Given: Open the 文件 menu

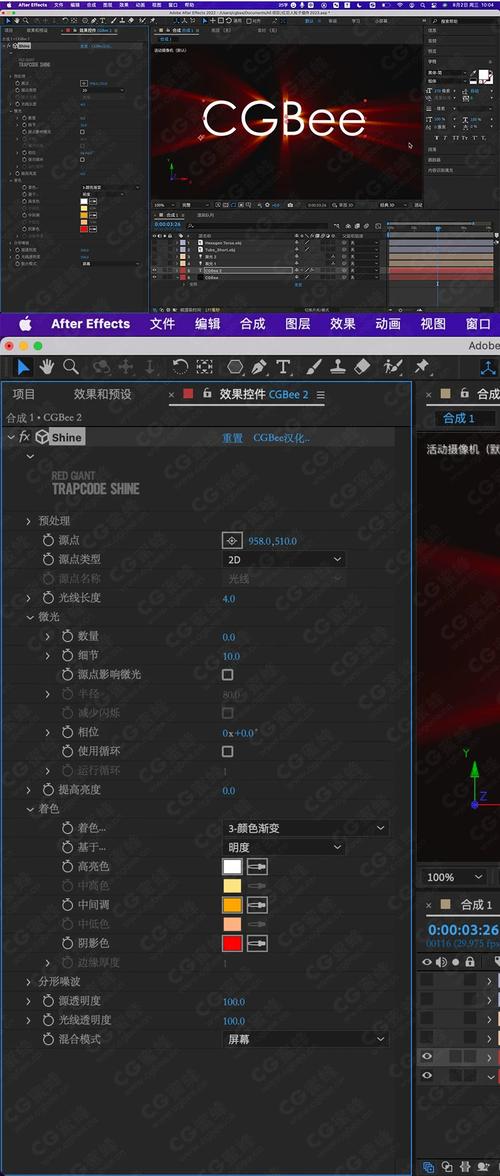Looking at the screenshot, I should tap(162, 324).
